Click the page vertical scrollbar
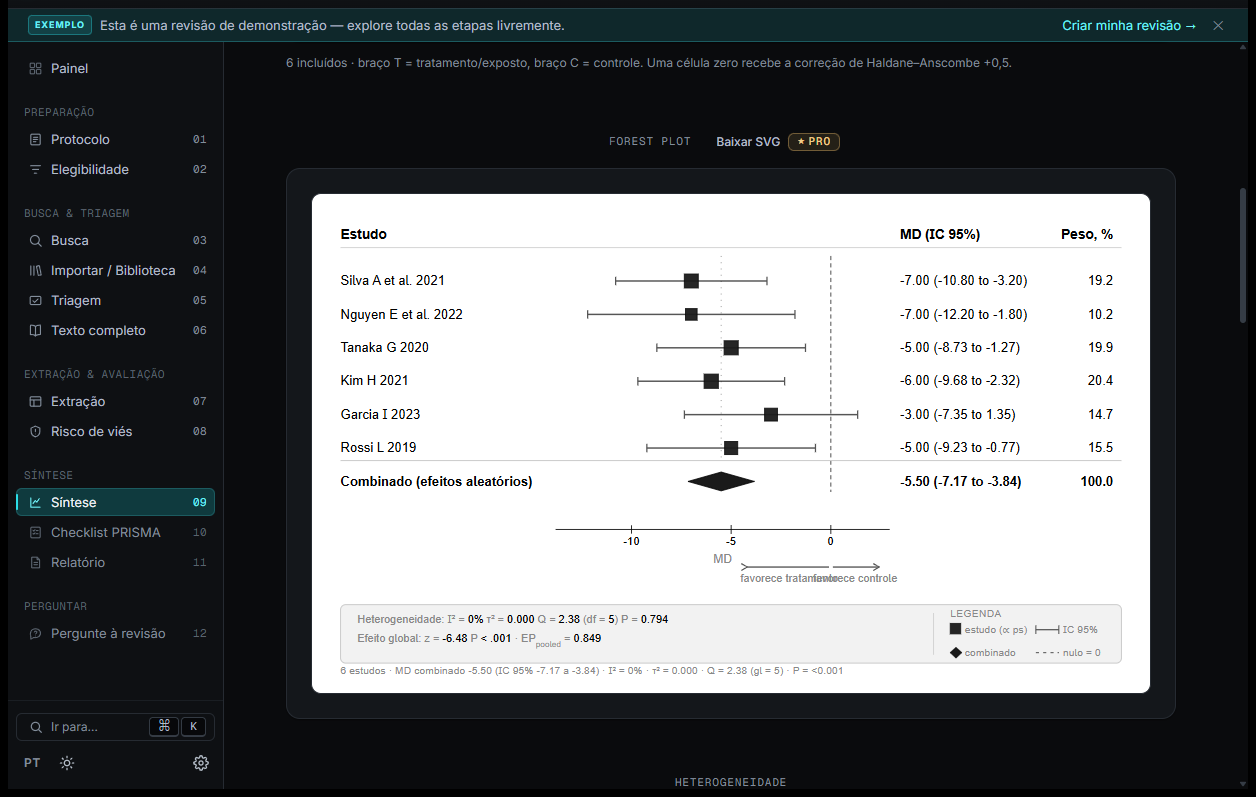Image resolution: width=1256 pixels, height=797 pixels. tap(1243, 255)
